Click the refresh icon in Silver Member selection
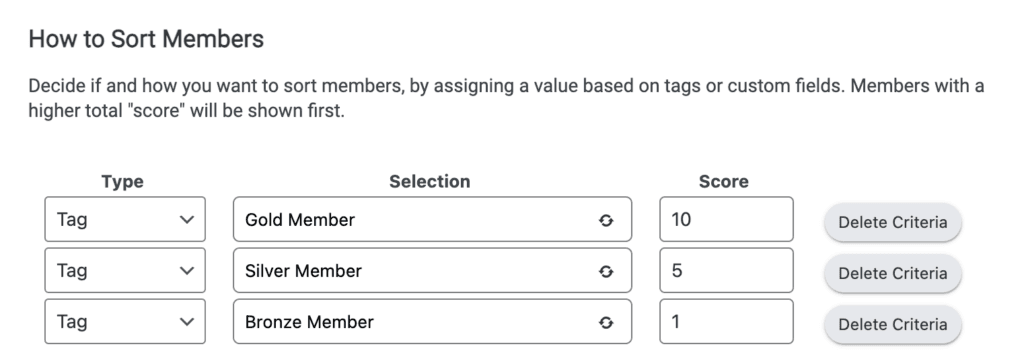 coord(606,271)
